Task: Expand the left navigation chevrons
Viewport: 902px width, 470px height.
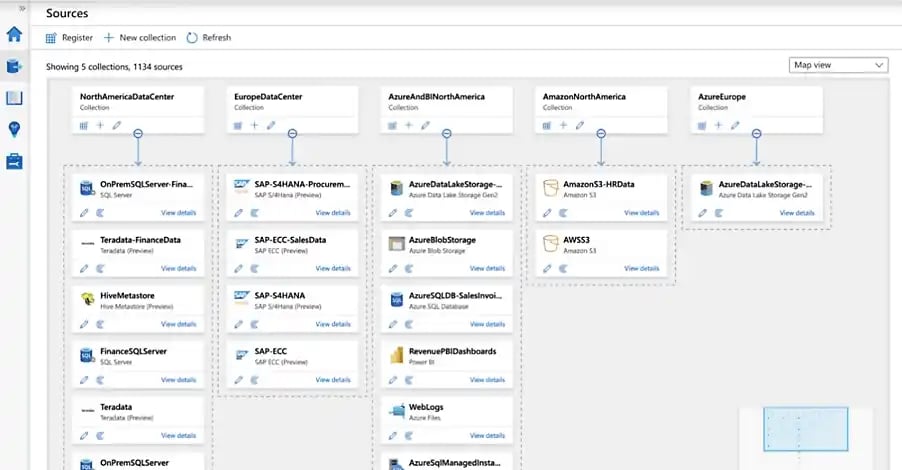Action: 22,8
